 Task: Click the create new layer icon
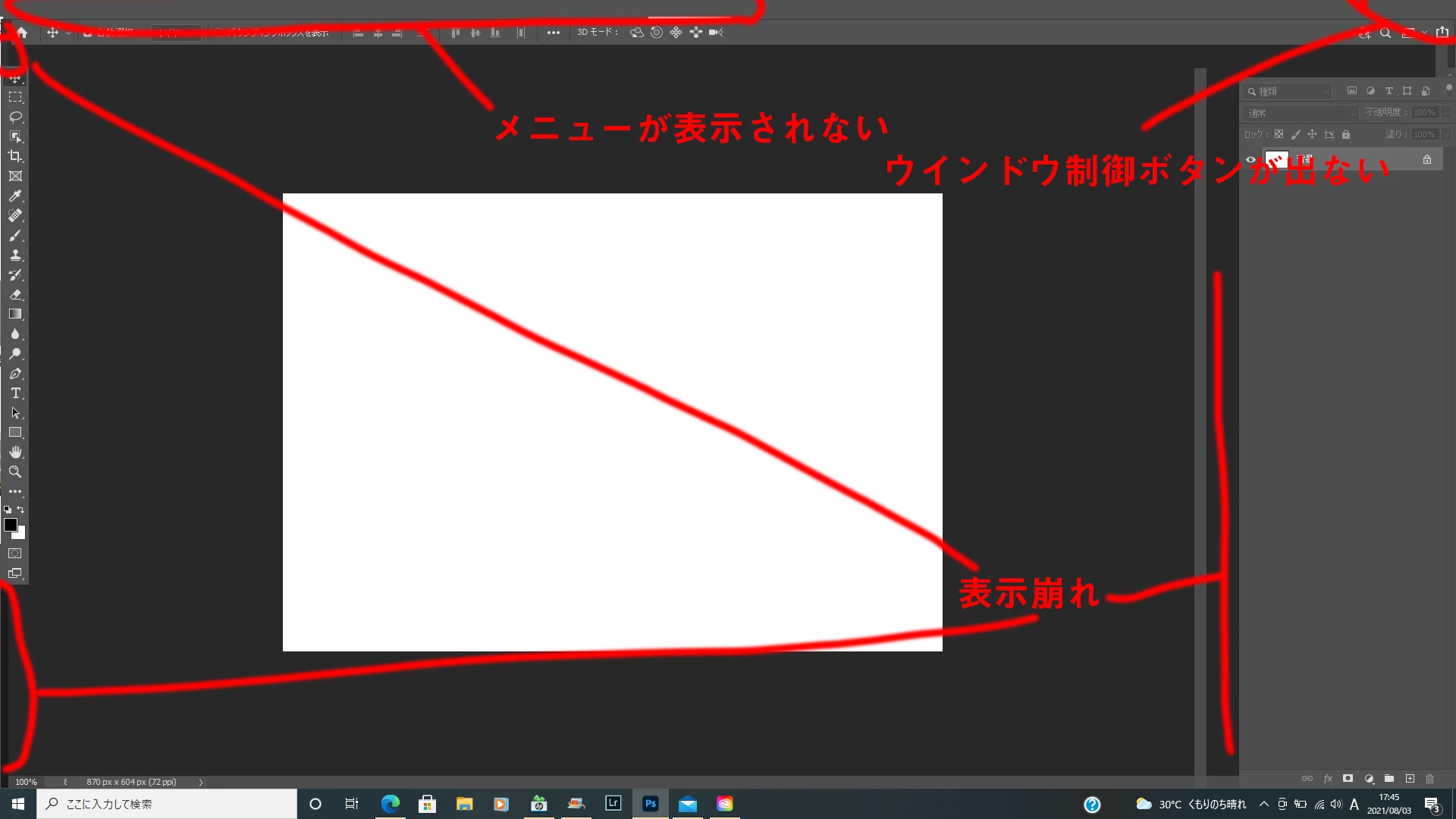pos(1410,779)
